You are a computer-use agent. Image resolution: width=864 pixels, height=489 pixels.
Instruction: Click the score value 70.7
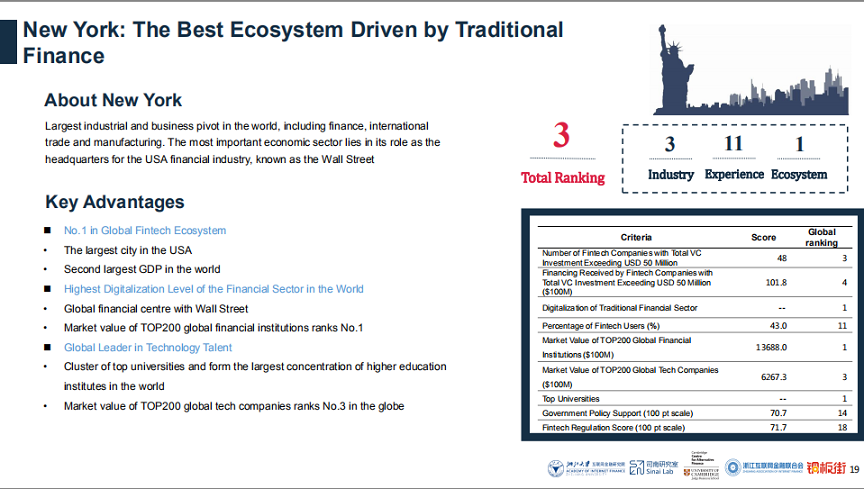pos(778,413)
